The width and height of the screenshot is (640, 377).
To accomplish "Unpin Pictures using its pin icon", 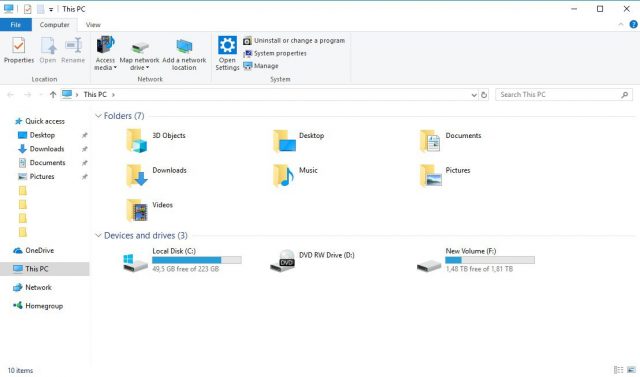I will [x=84, y=177].
